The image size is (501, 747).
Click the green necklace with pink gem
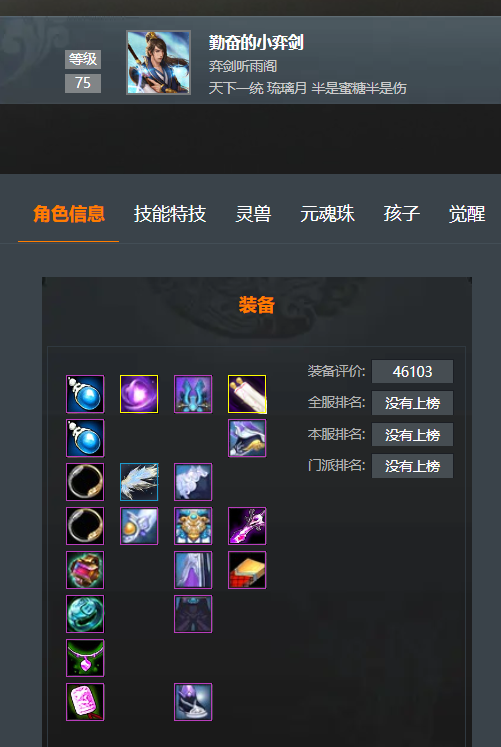coord(85,658)
